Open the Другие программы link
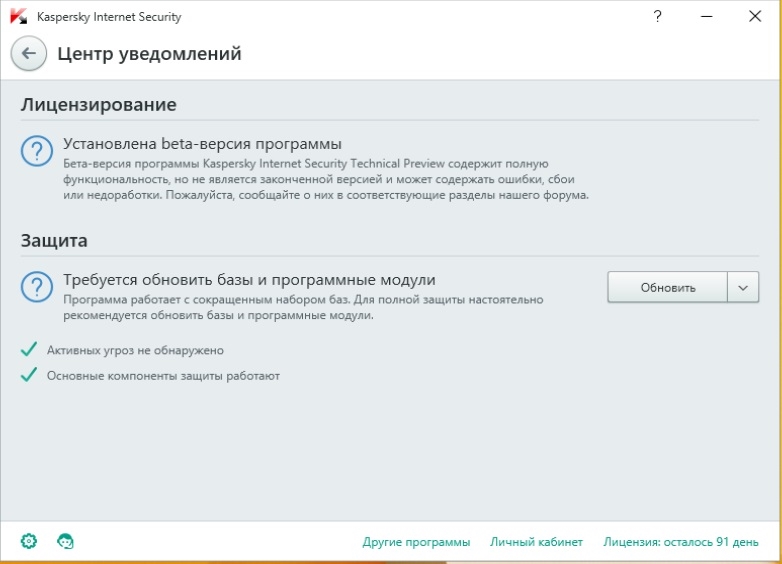The image size is (782, 564). [x=416, y=542]
